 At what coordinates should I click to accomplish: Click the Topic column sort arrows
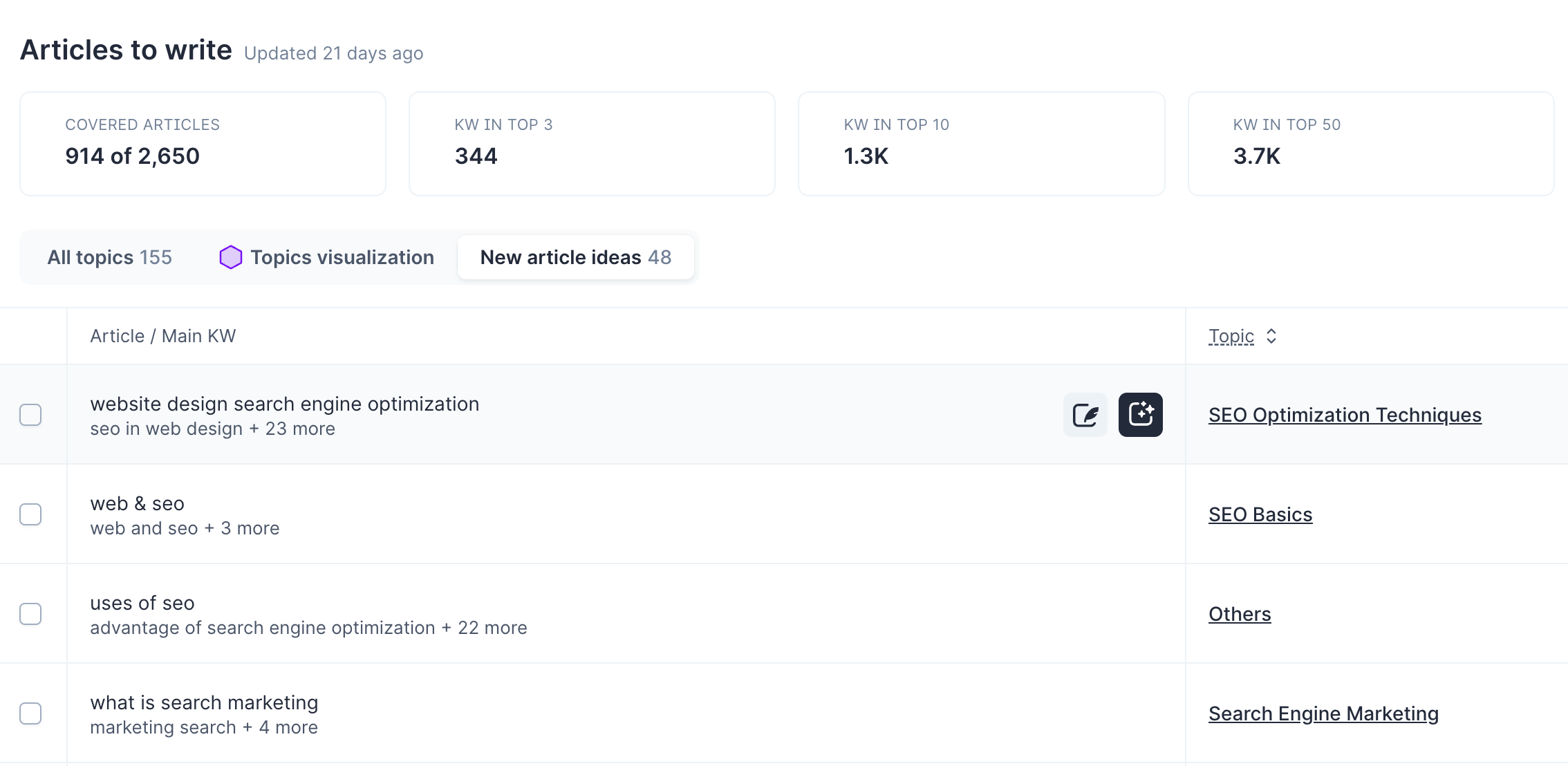tap(1271, 336)
